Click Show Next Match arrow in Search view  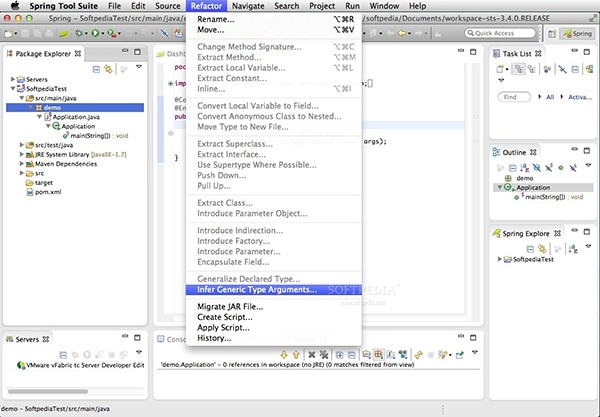[284, 355]
